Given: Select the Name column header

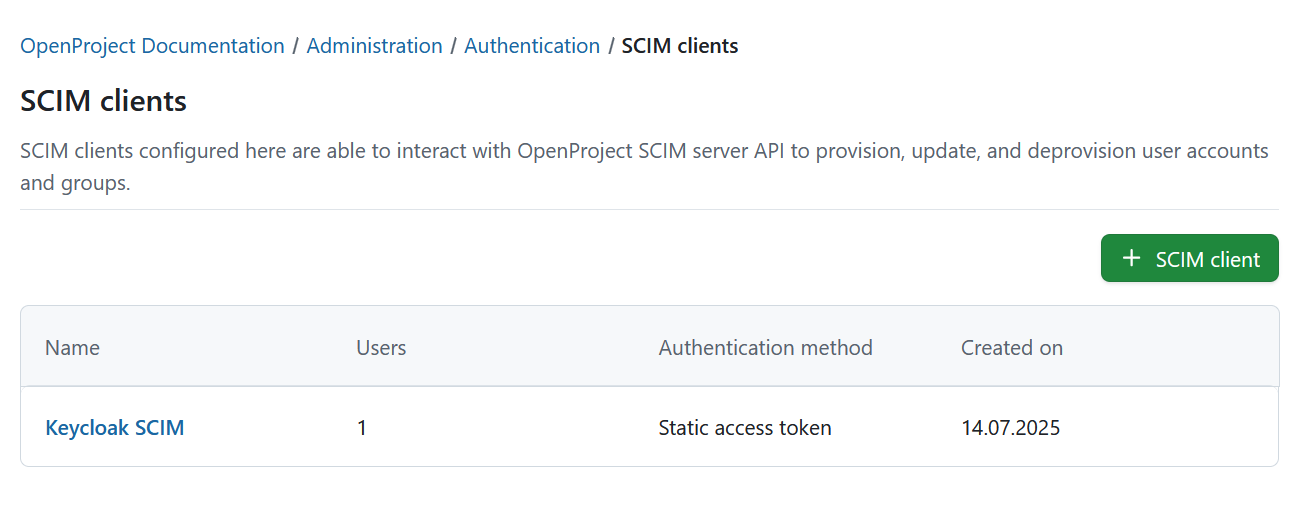Looking at the screenshot, I should tap(72, 348).
